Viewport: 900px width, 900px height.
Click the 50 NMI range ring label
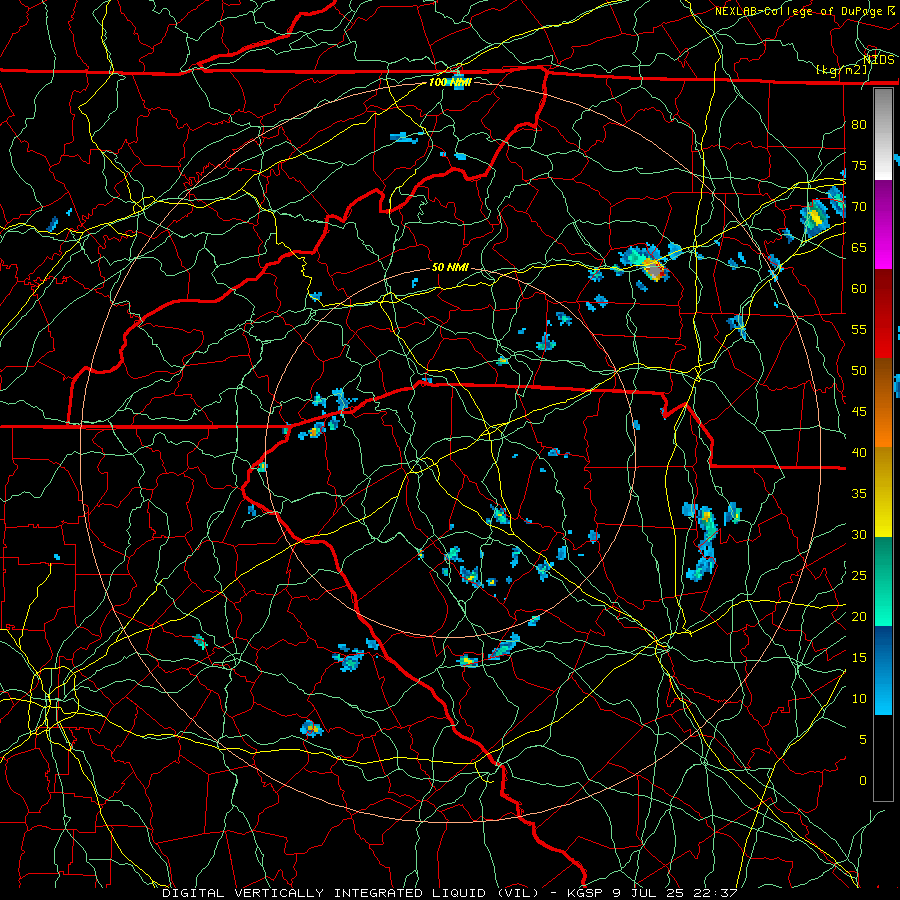(x=450, y=267)
